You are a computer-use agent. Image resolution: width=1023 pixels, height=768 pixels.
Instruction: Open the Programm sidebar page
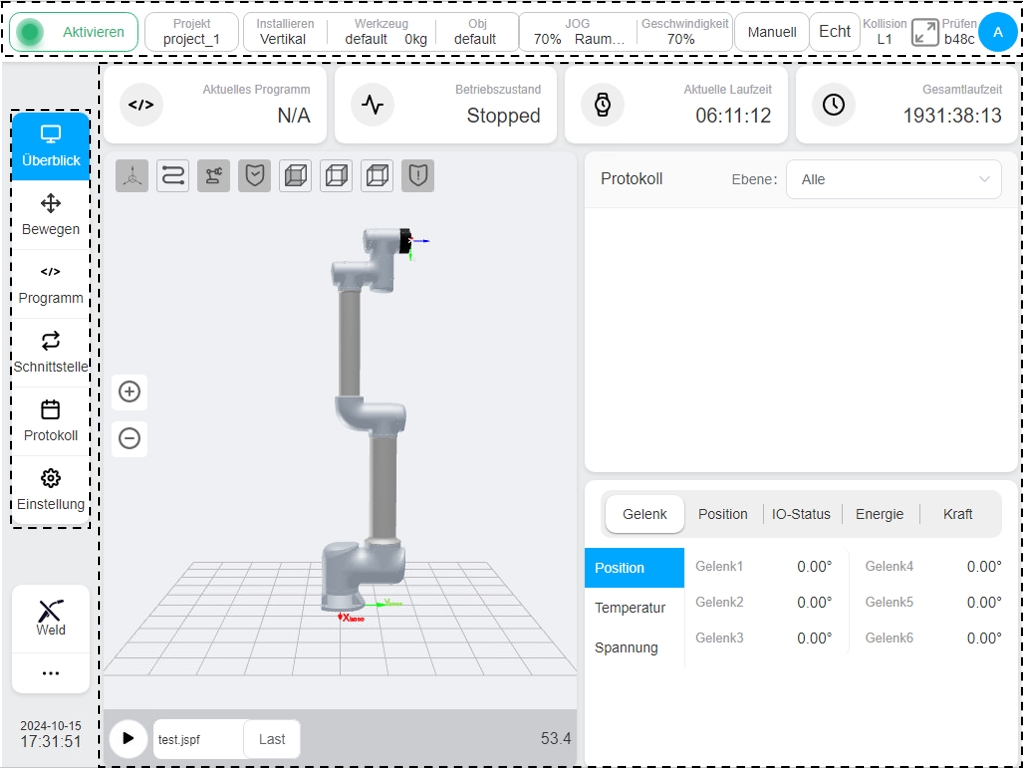coord(51,284)
